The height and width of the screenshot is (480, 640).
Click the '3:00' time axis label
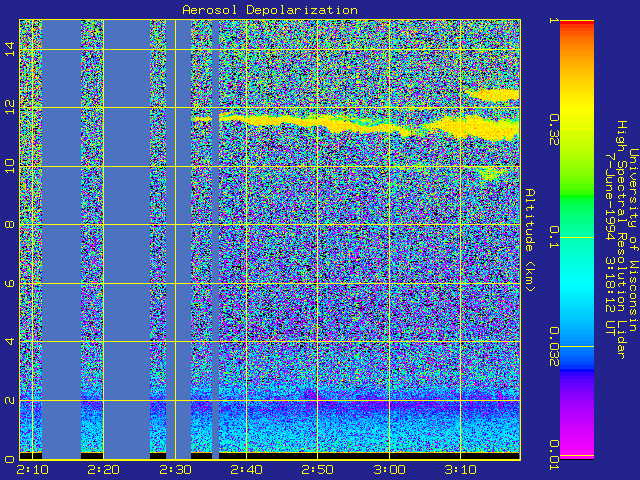click(x=389, y=469)
